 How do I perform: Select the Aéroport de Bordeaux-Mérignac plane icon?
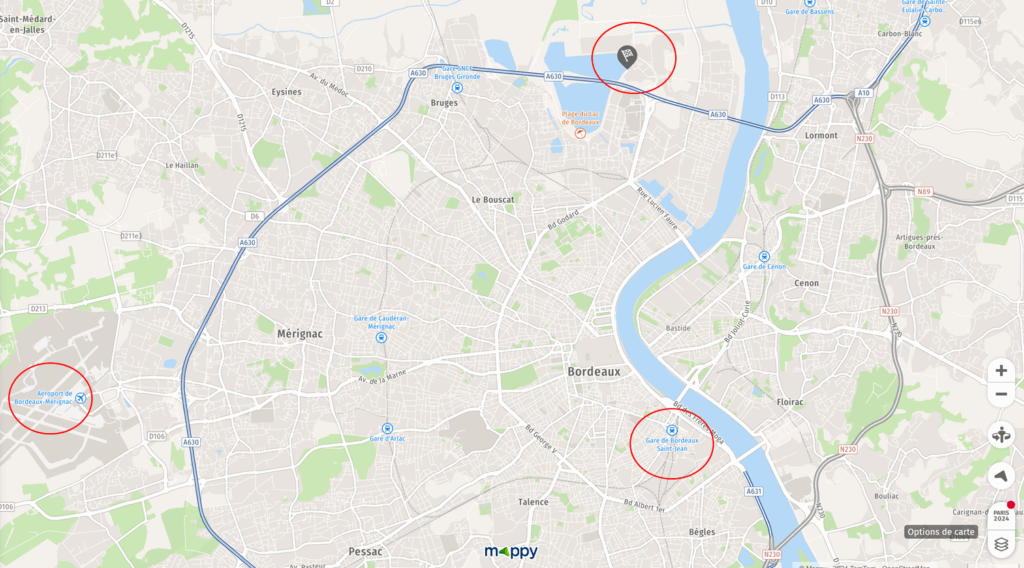pos(81,398)
